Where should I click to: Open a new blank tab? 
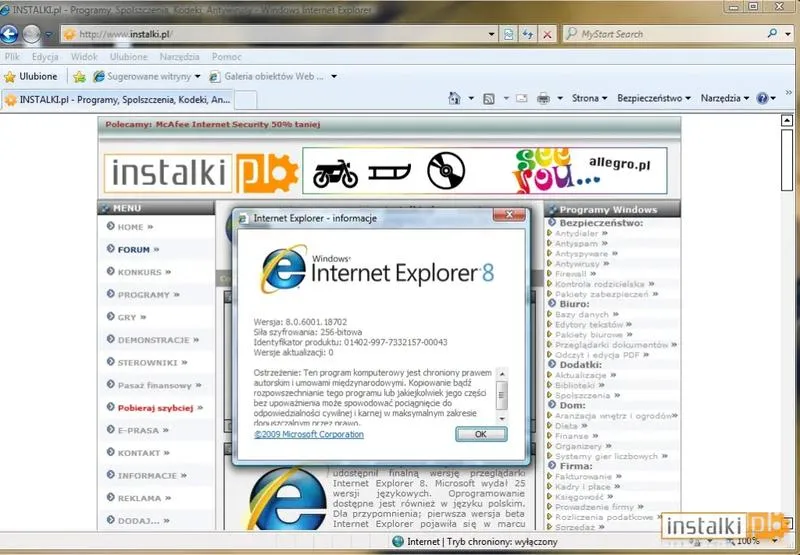[x=245, y=100]
